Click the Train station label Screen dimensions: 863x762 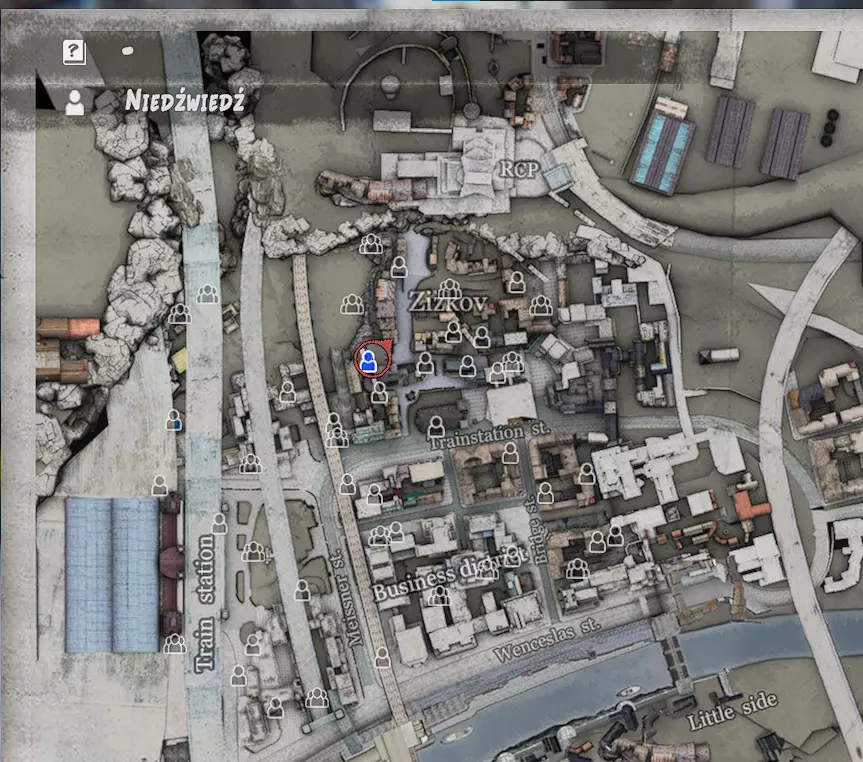point(205,602)
